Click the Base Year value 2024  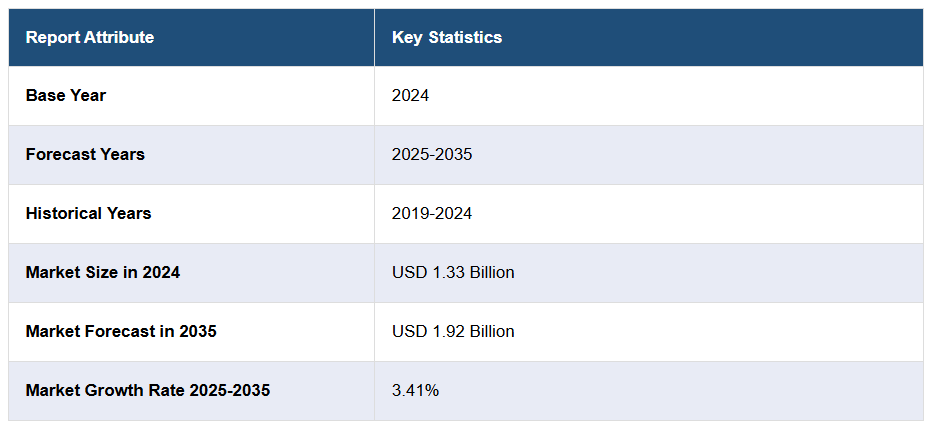coord(410,96)
